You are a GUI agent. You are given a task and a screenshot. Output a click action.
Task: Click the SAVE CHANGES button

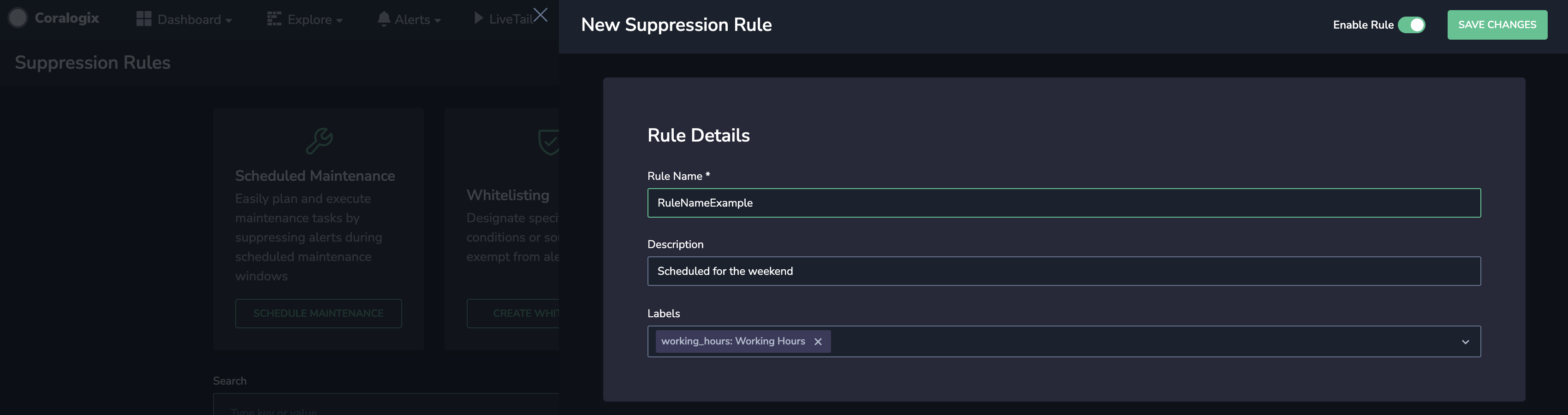click(1497, 25)
